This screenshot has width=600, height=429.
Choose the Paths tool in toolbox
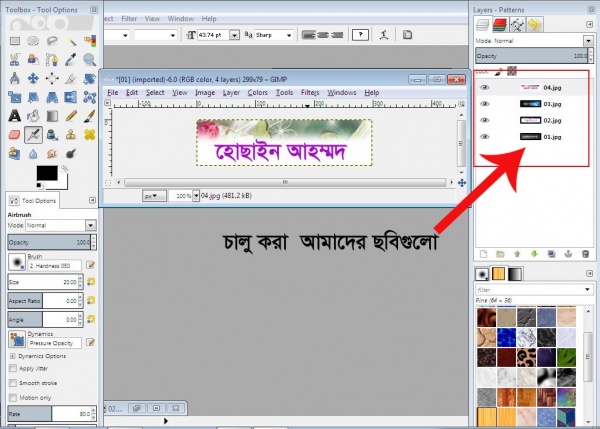pos(52,59)
